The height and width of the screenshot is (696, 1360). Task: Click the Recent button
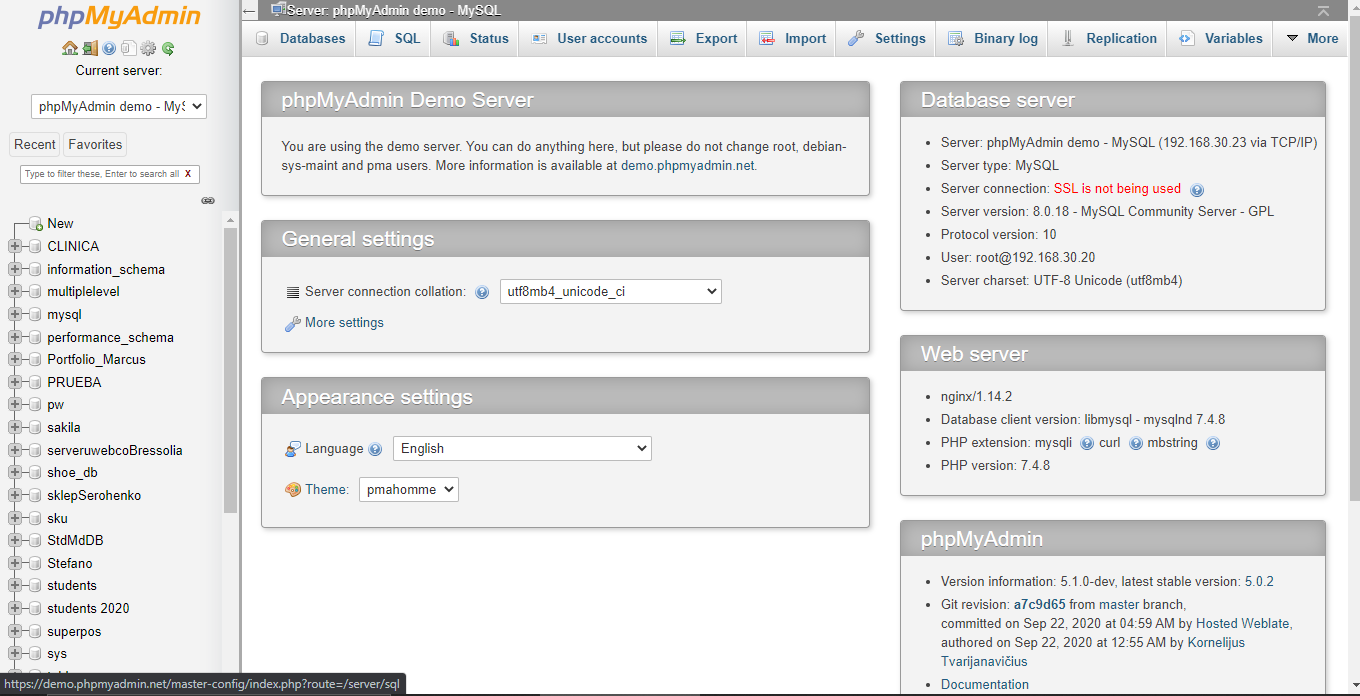35,144
